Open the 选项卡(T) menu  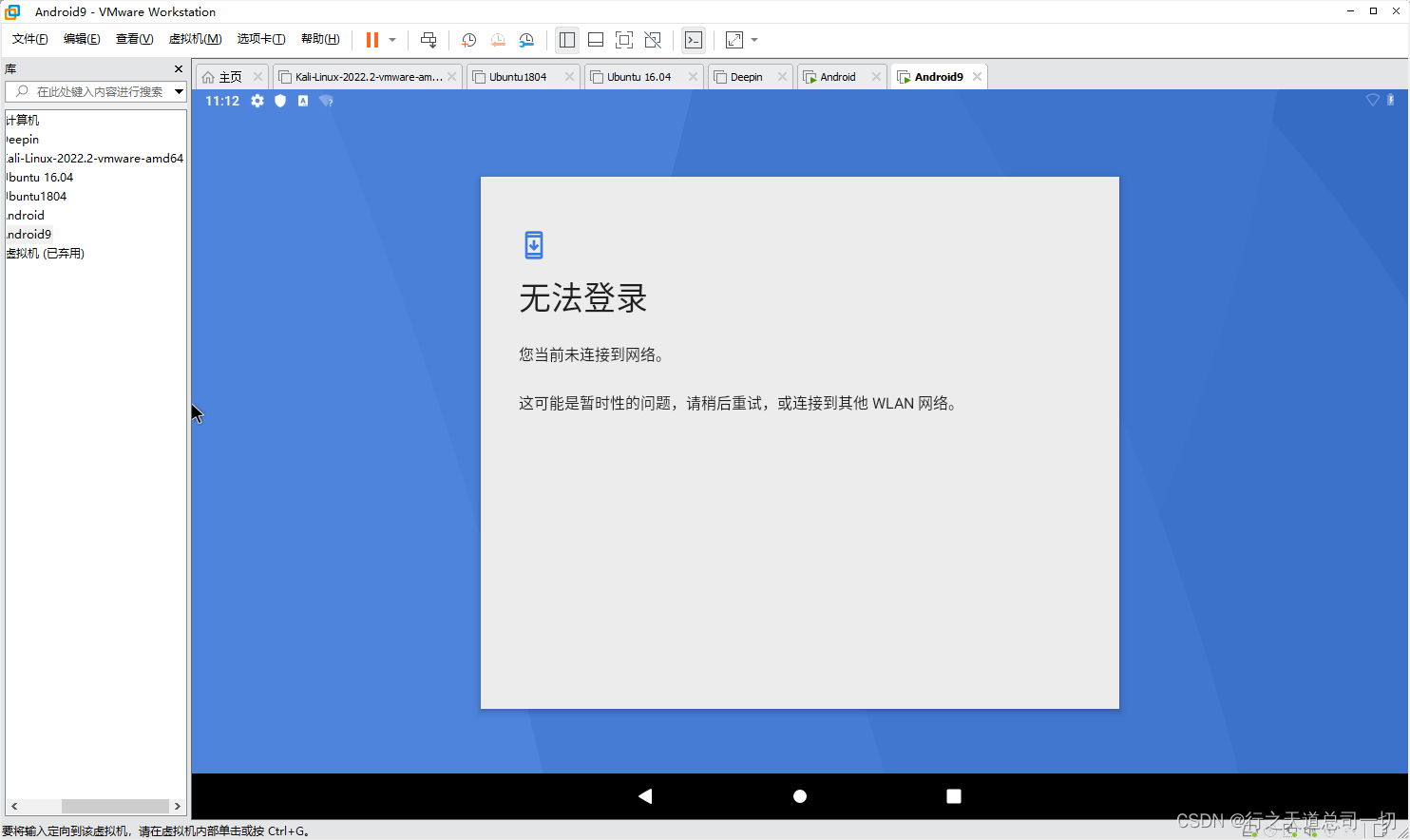261,39
